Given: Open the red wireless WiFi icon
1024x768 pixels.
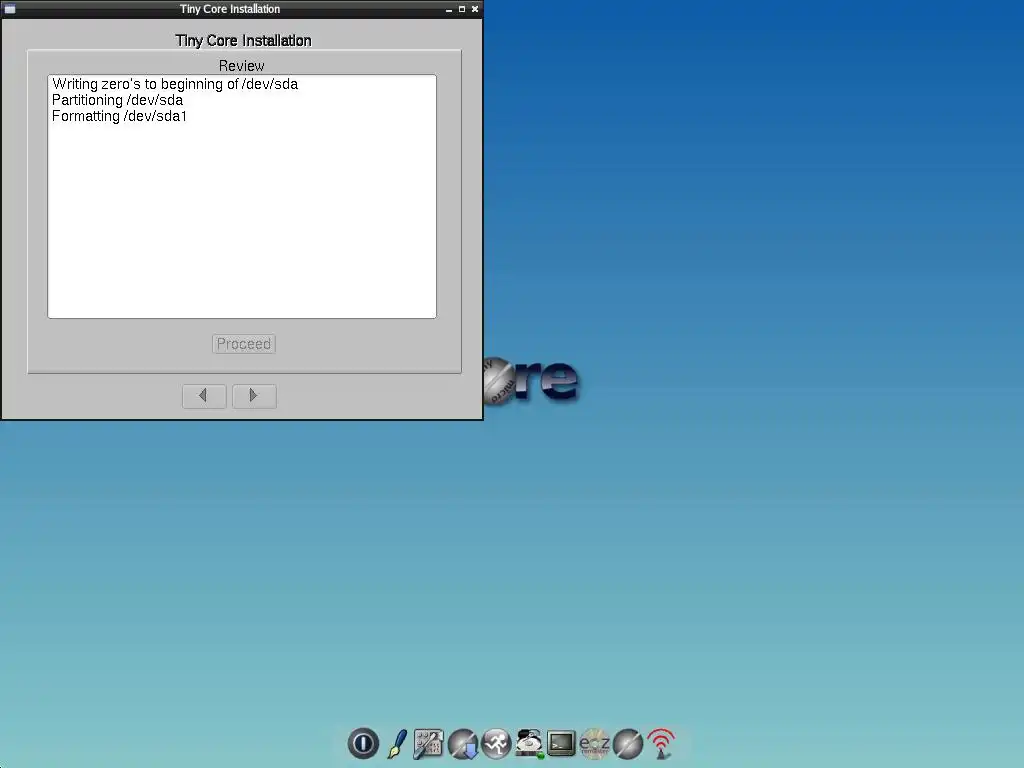Looking at the screenshot, I should (661, 743).
